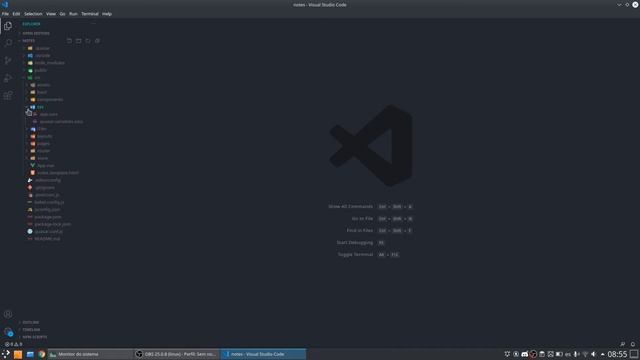Collapse the NOTES root folder section
Screen dimensions: 640x360
(x=29, y=41)
